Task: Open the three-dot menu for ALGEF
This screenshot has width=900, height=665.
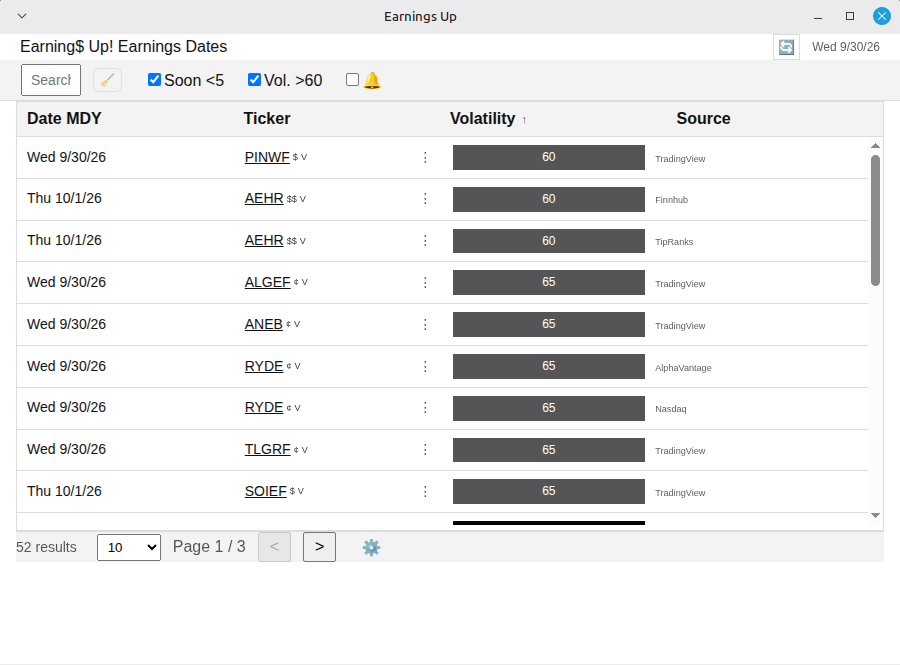Action: point(425,282)
